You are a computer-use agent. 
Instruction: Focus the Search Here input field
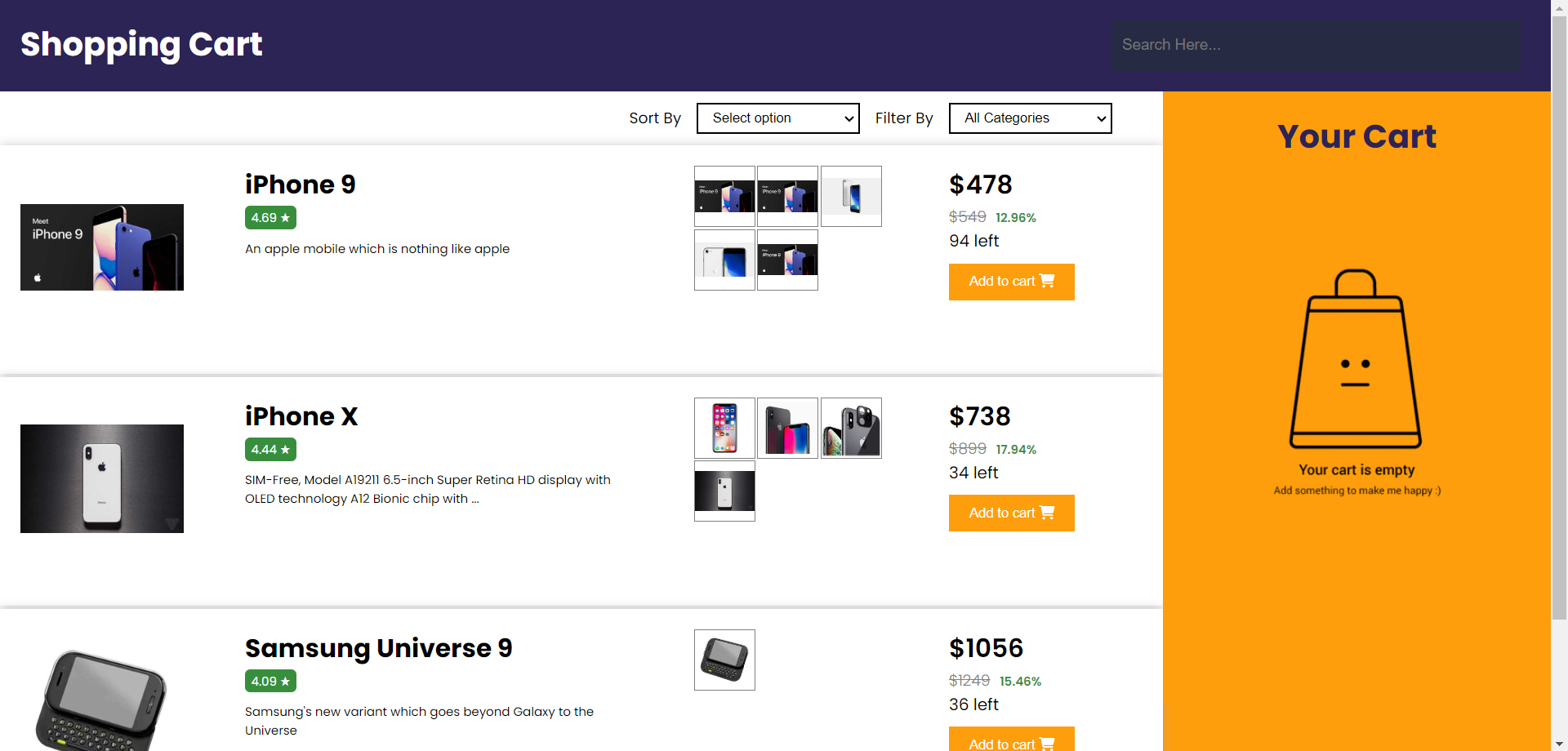(1316, 45)
